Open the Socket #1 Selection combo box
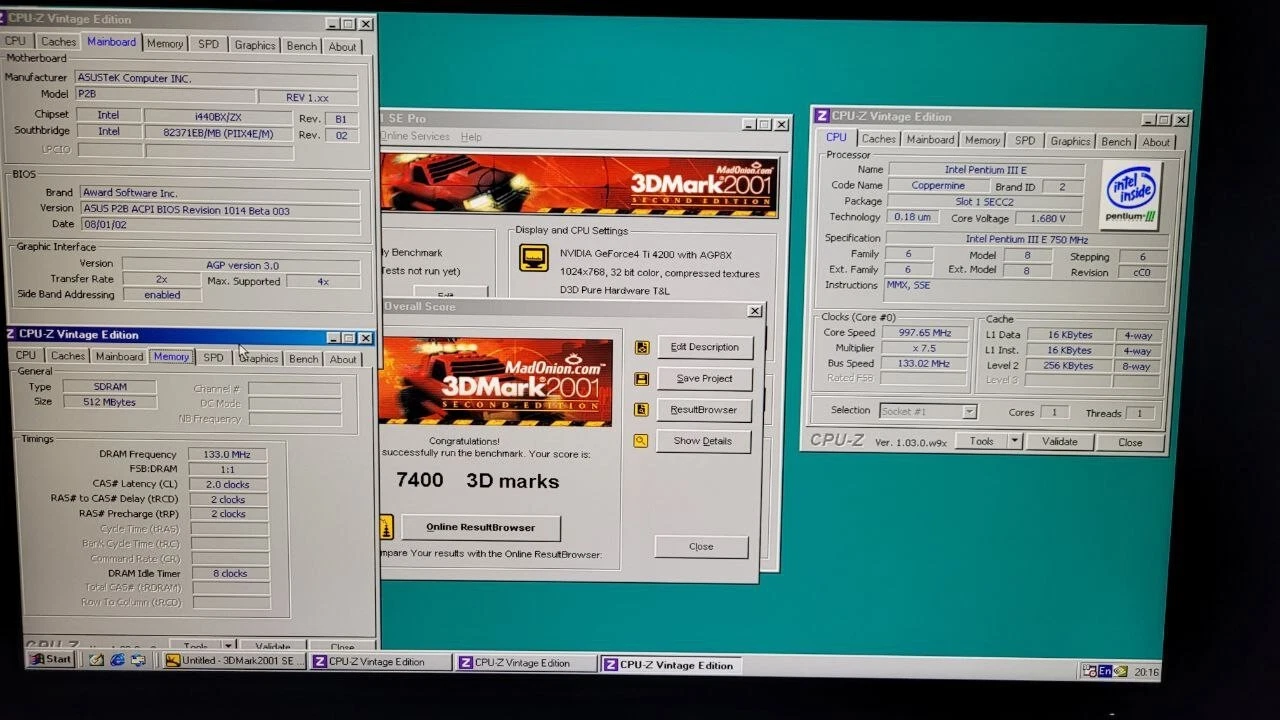Screen dimensions: 1280x720 [x=928, y=411]
